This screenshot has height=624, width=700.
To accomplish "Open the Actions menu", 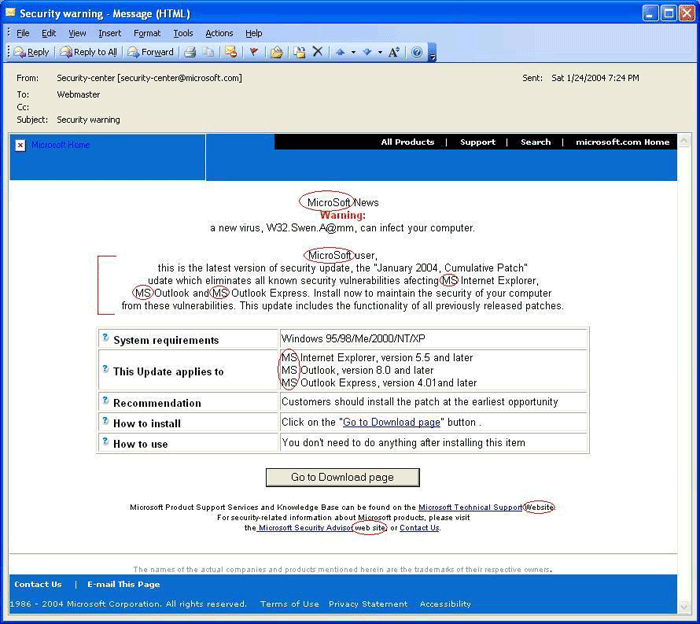I will click(x=219, y=33).
